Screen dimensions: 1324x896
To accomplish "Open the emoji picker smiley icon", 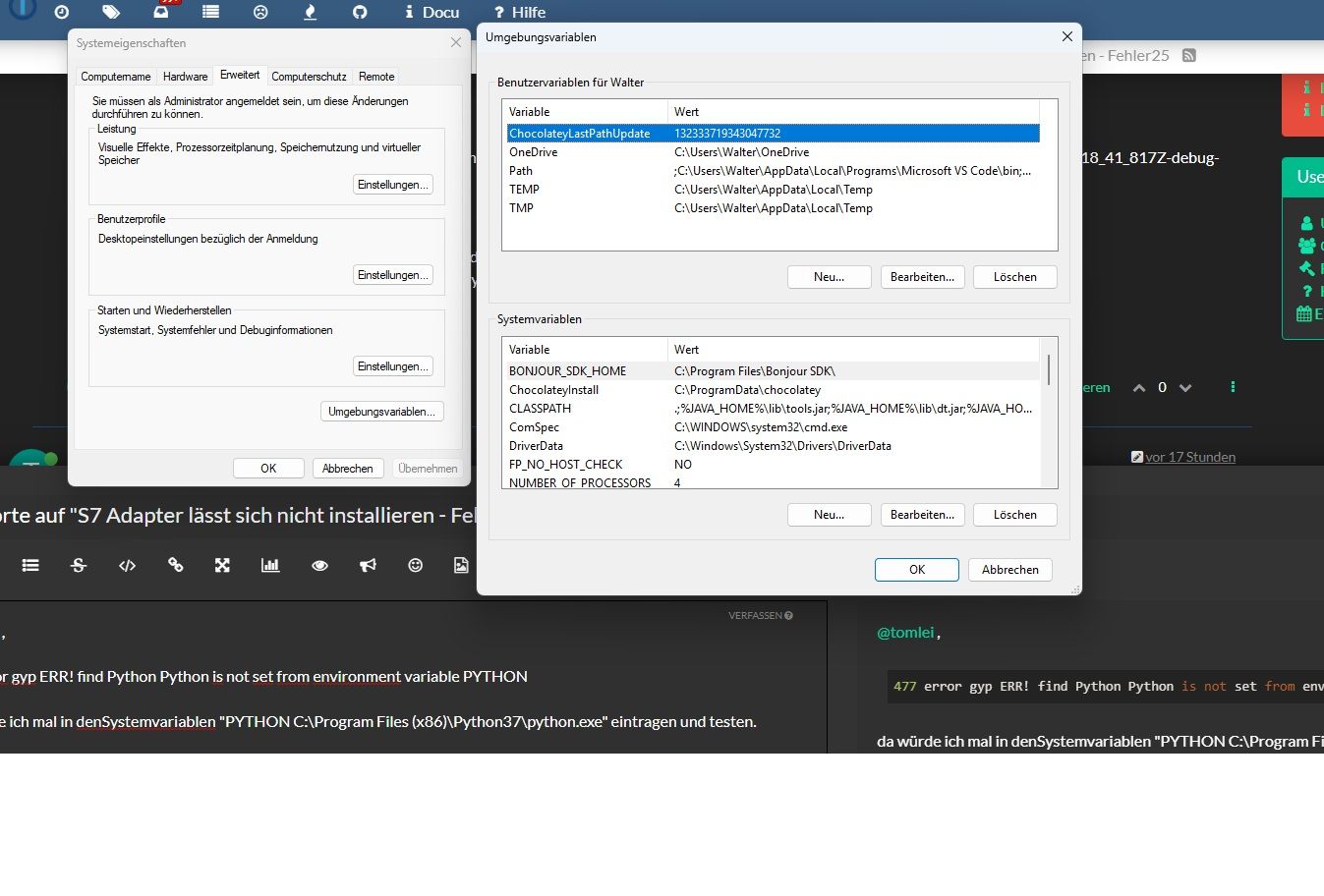I will point(416,565).
